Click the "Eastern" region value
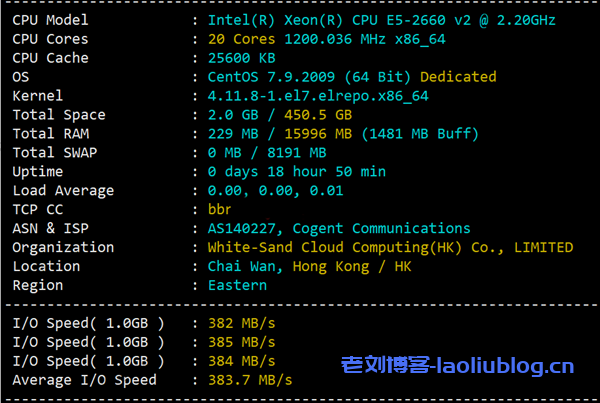The width and height of the screenshot is (600, 403). pyautogui.click(x=237, y=286)
